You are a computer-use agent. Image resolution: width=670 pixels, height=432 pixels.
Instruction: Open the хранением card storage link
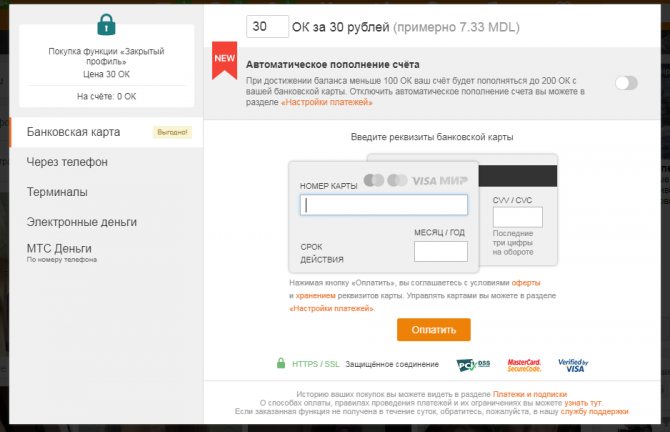[315, 296]
